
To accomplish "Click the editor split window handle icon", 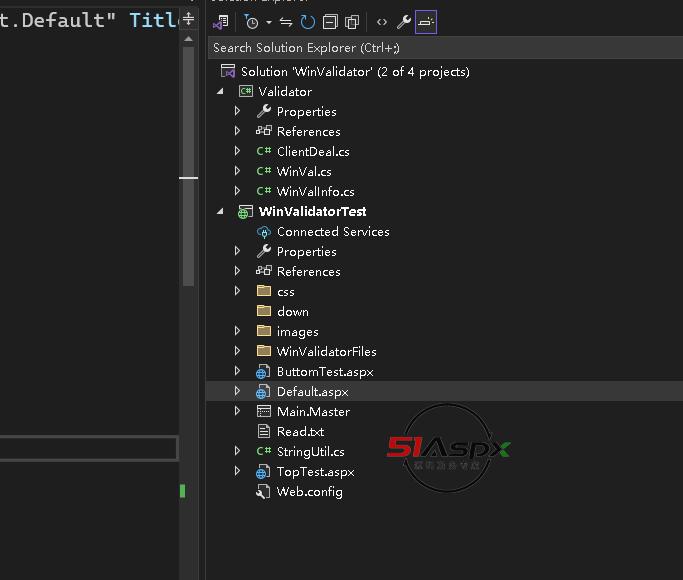I will coord(188,19).
